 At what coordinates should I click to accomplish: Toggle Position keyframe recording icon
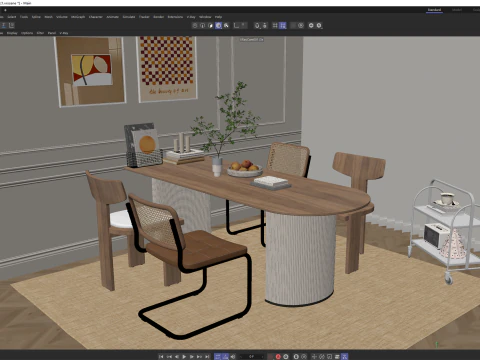click(314, 357)
